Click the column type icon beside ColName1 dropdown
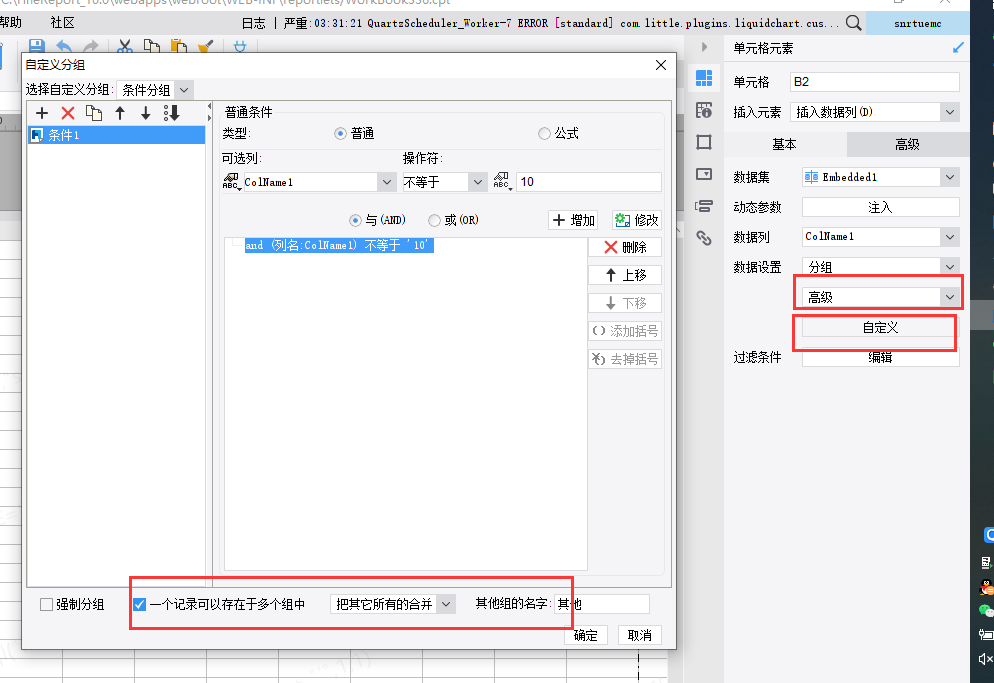Viewport: 994px width, 683px height. click(x=231, y=182)
